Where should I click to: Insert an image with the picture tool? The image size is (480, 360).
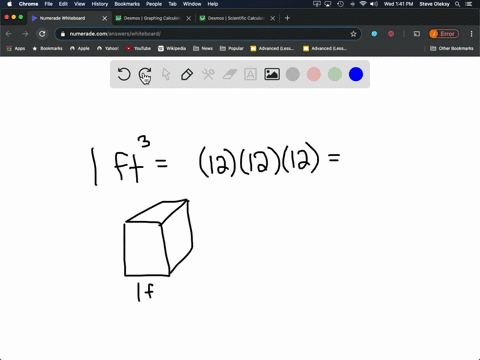pos(272,74)
